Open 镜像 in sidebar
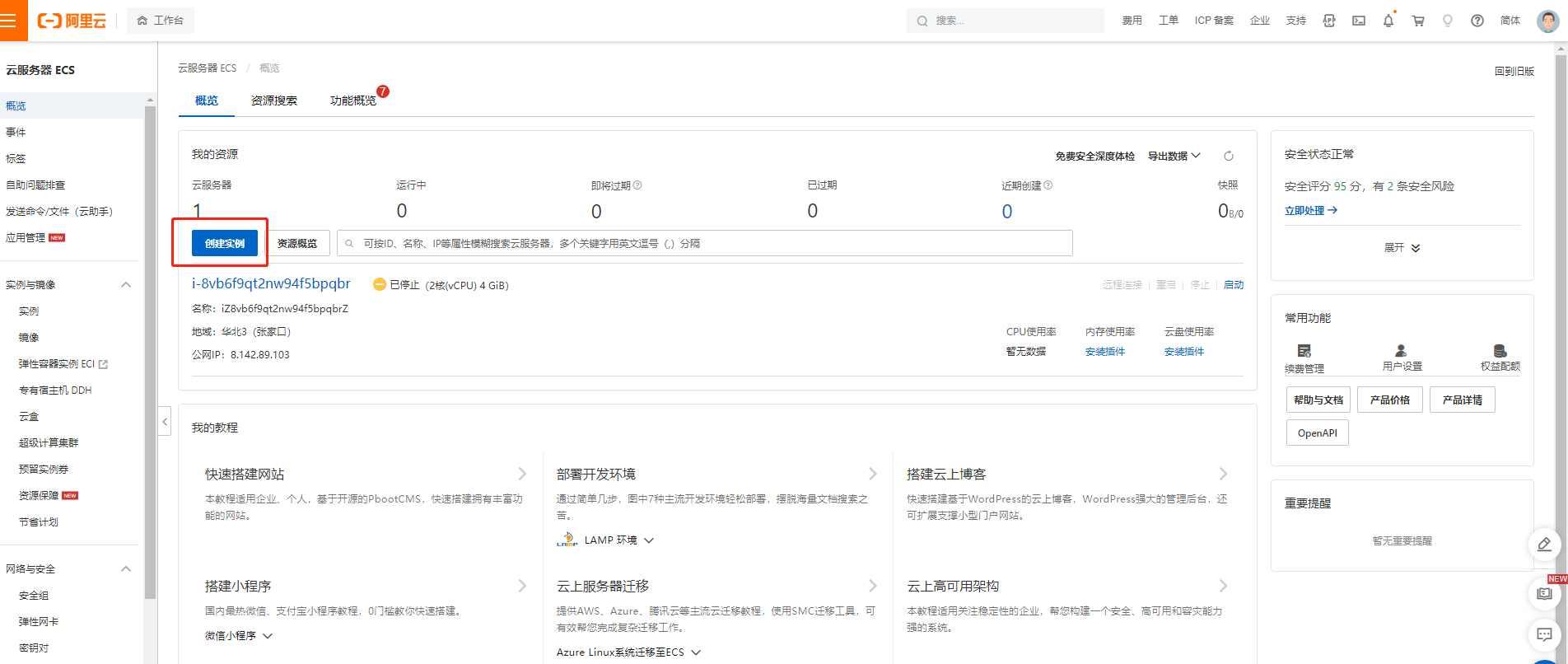Viewport: 1568px width, 664px height. tap(29, 338)
